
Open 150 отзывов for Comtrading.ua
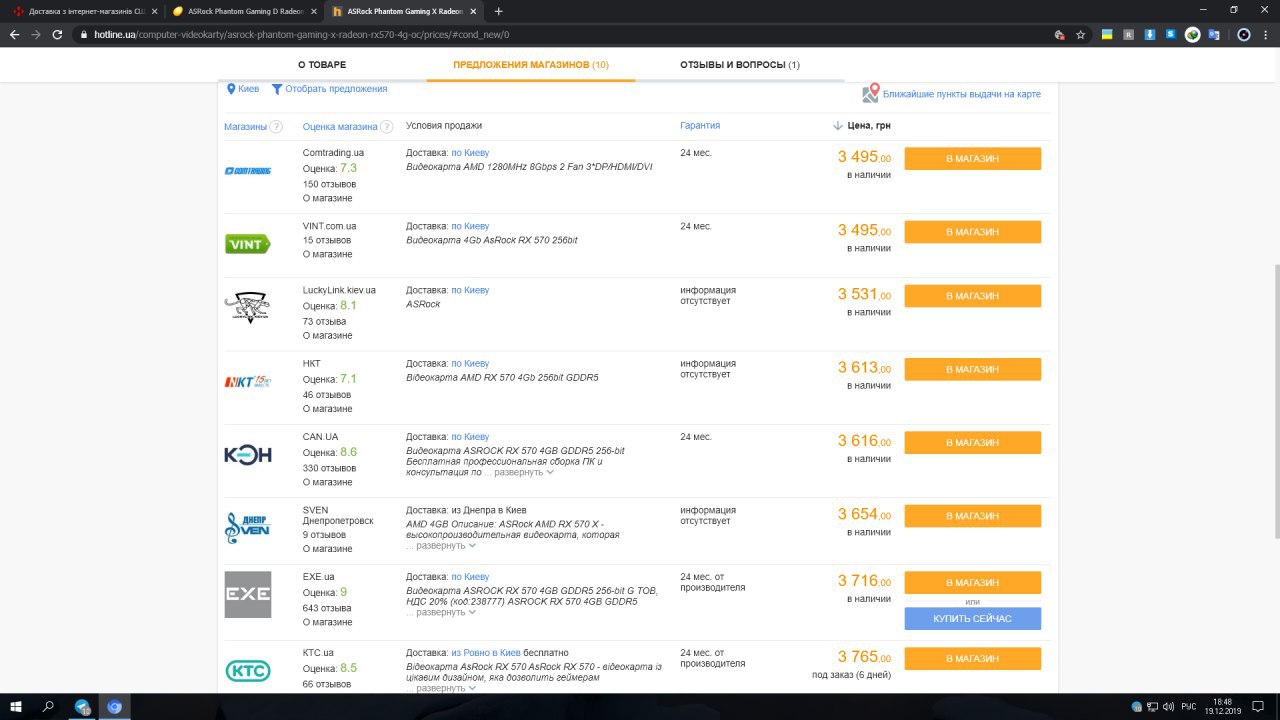point(329,184)
